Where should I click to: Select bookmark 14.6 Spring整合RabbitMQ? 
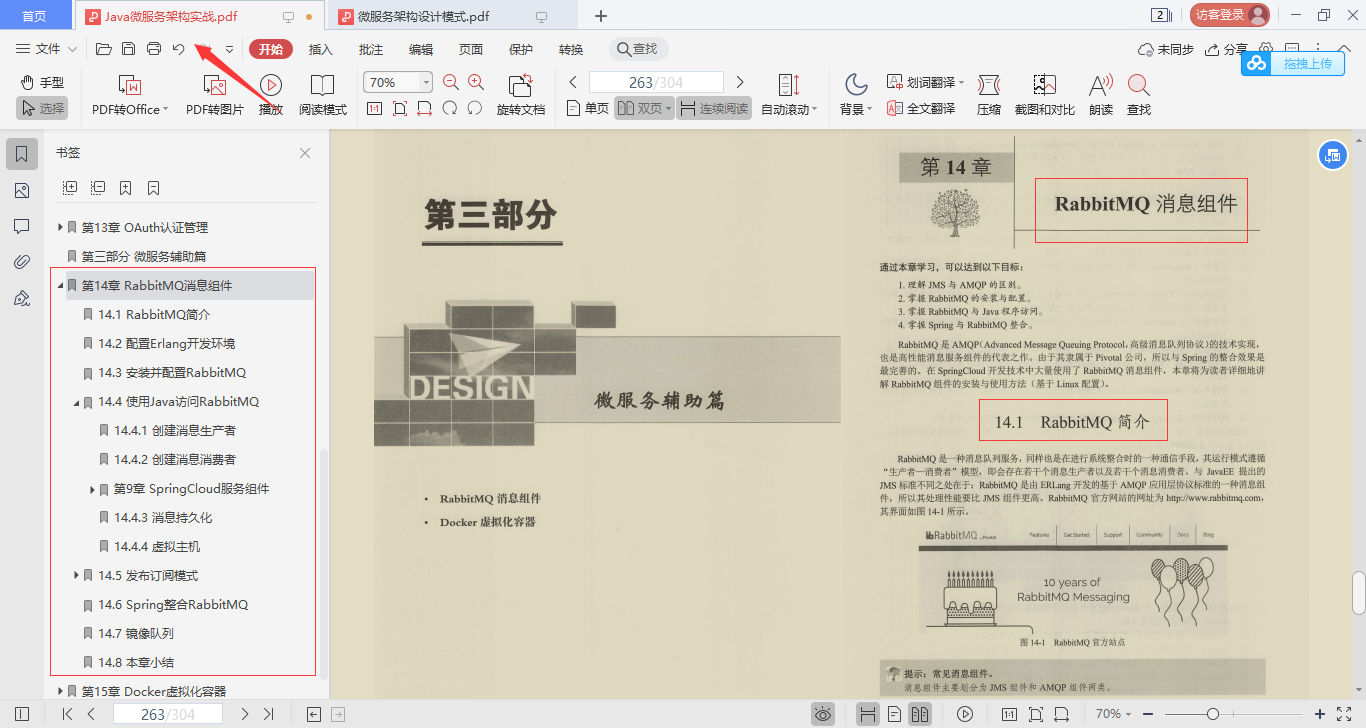tap(172, 605)
